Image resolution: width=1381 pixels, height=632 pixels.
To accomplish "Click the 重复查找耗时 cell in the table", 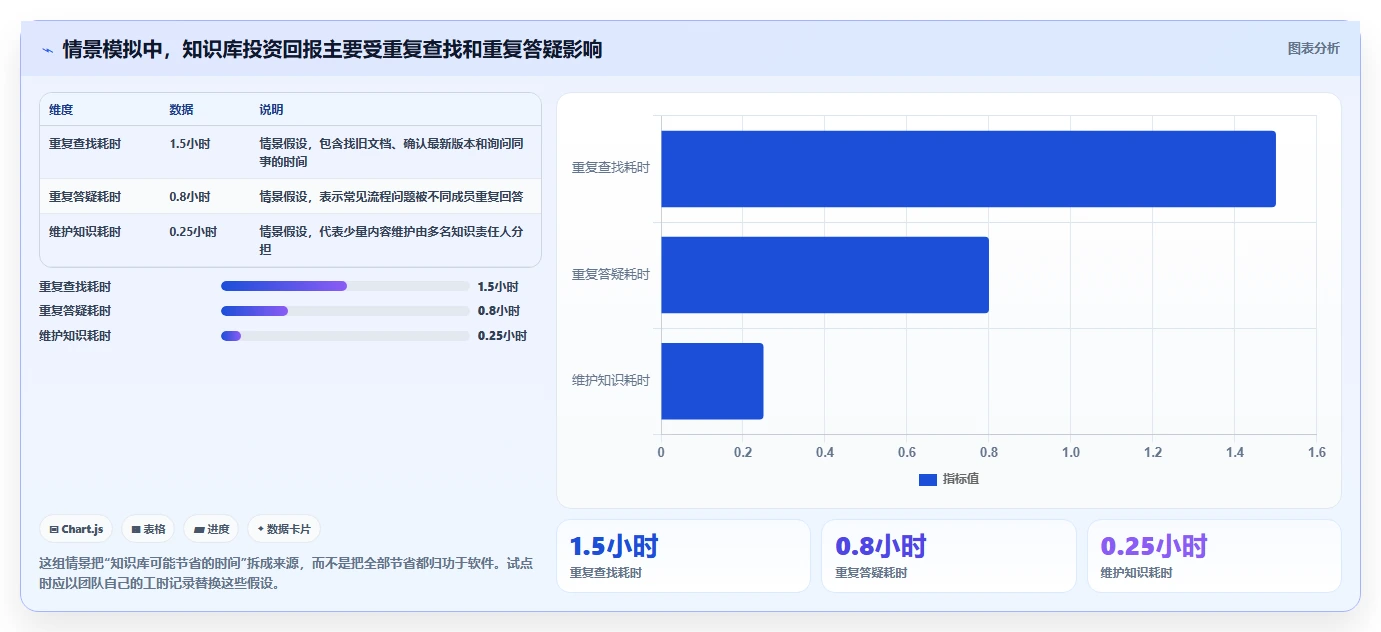I will (85, 144).
